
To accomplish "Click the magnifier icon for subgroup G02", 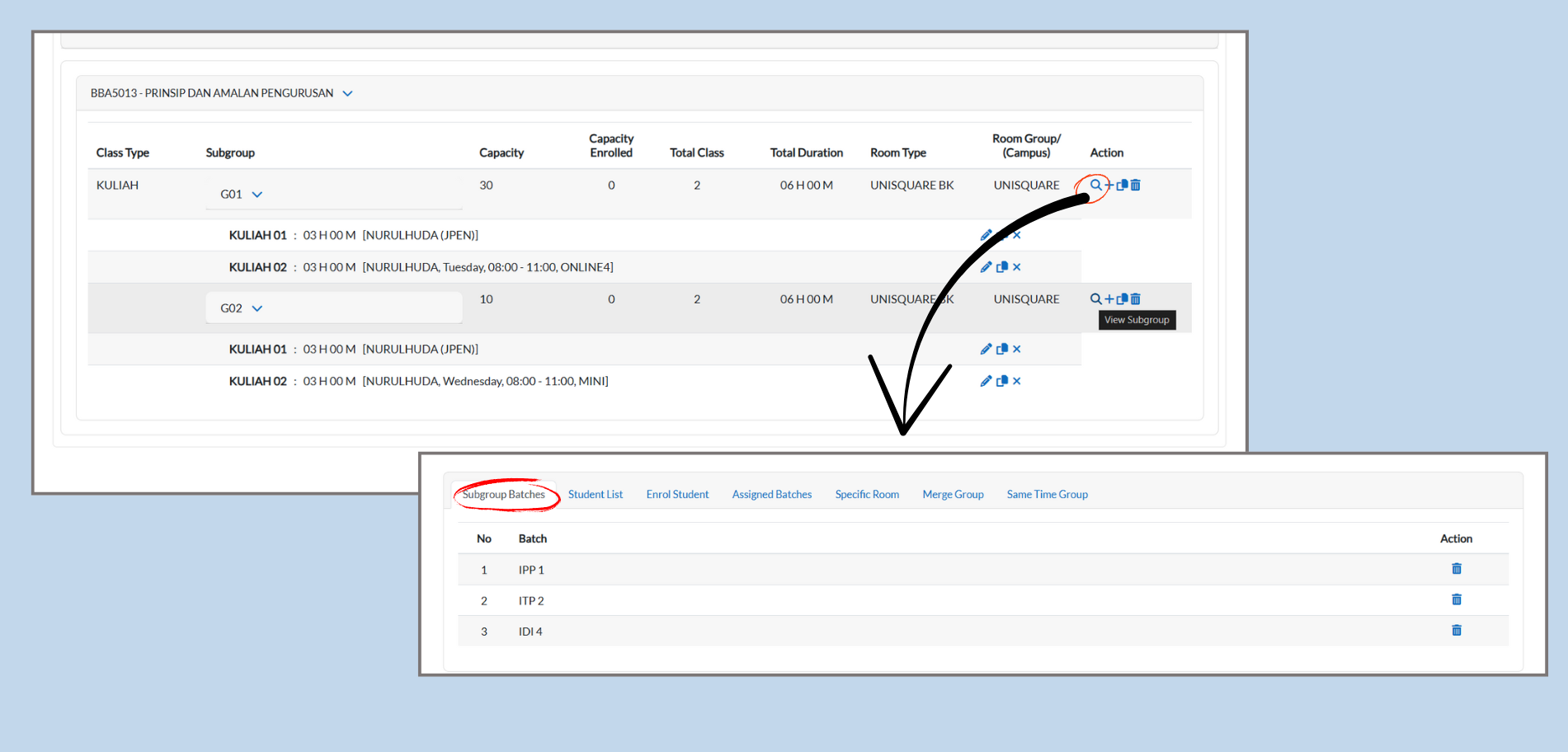I will click(1095, 298).
